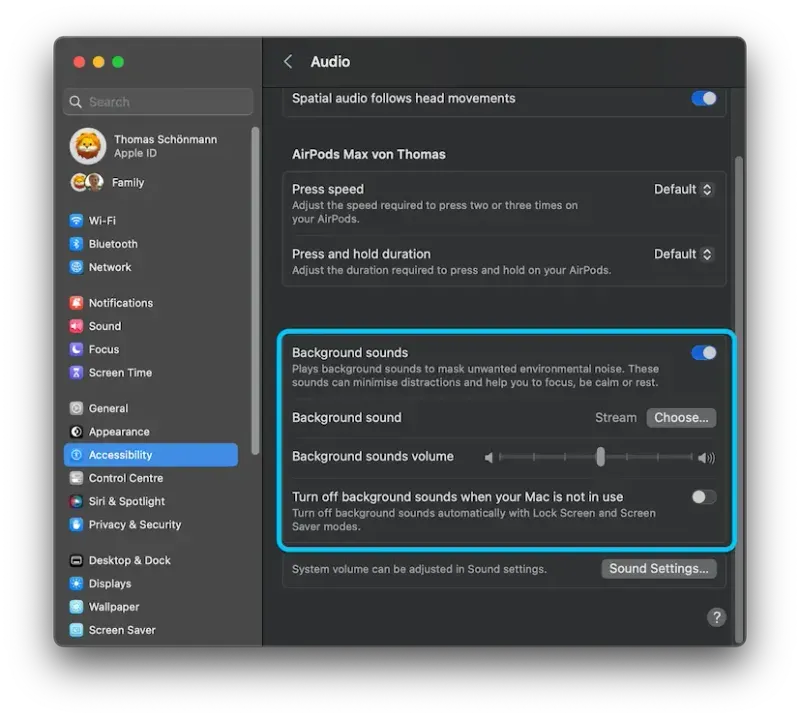Screen dimensions: 800x718
Task: Open Bluetooth settings pane
Action: click(151, 244)
